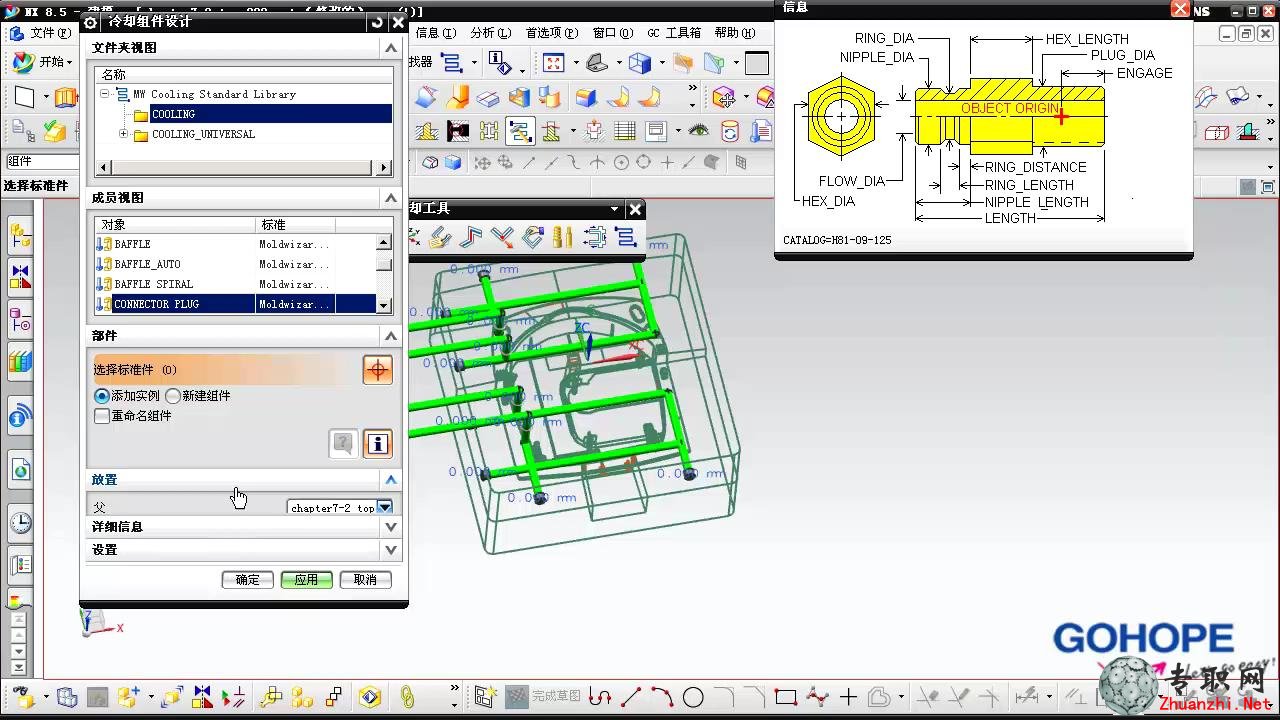Click the select standard part crosshair icon

[x=377, y=370]
